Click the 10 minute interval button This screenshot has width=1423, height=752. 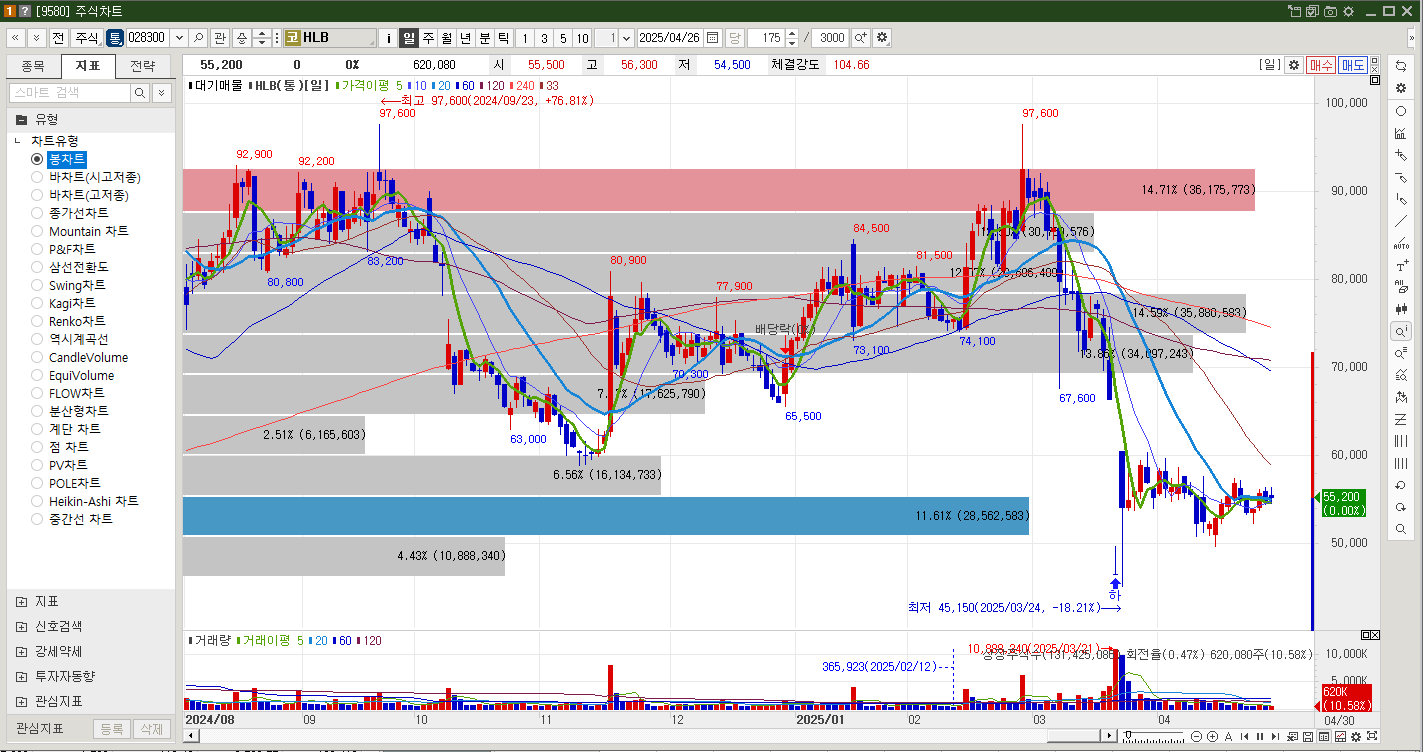(582, 38)
